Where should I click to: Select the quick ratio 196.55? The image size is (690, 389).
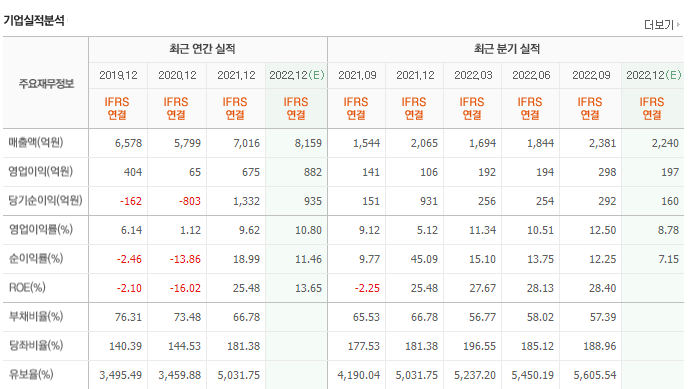[x=479, y=347]
